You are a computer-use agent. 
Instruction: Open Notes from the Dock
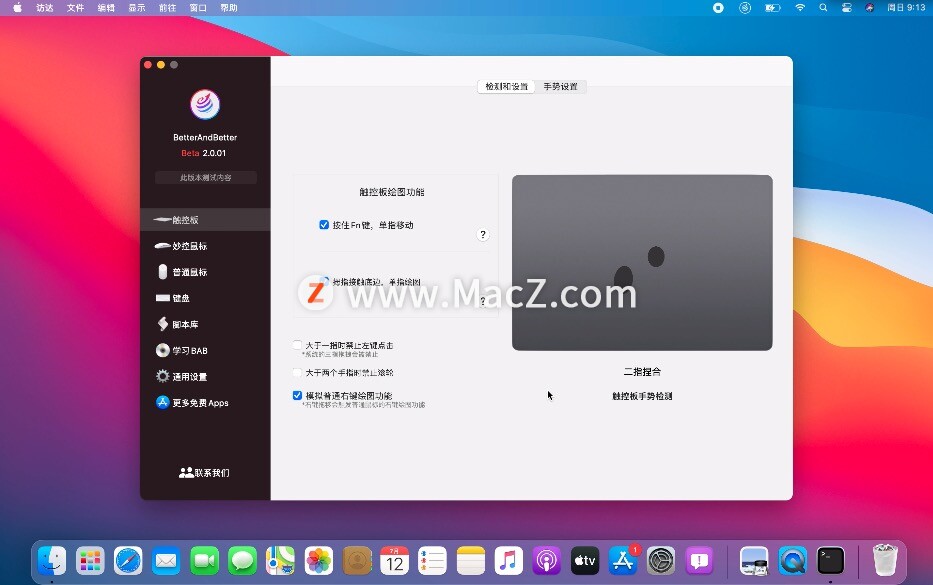coord(471,561)
